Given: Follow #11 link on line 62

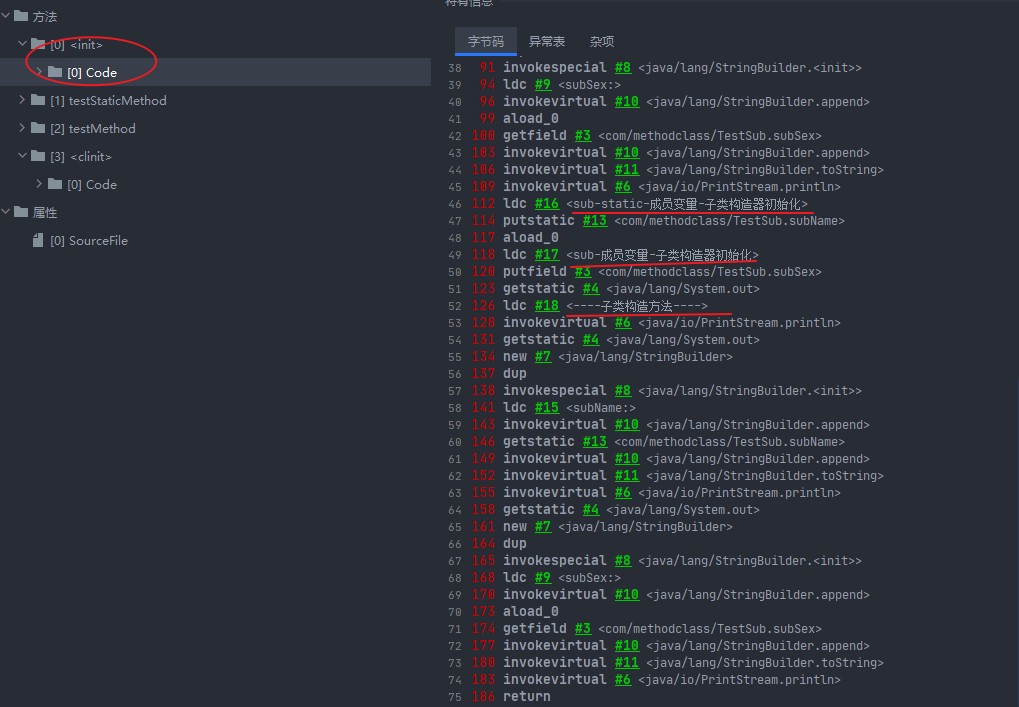Looking at the screenshot, I should point(626,476).
